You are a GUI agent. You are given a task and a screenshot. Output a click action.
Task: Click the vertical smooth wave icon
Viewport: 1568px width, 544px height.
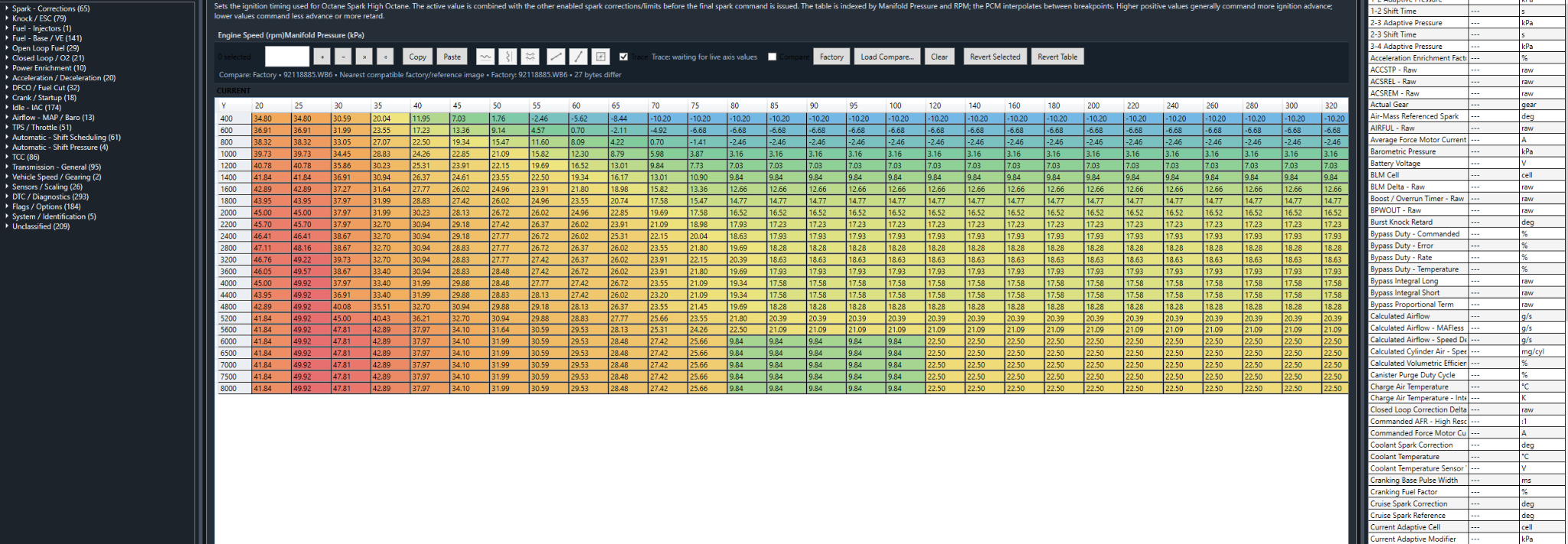(508, 57)
